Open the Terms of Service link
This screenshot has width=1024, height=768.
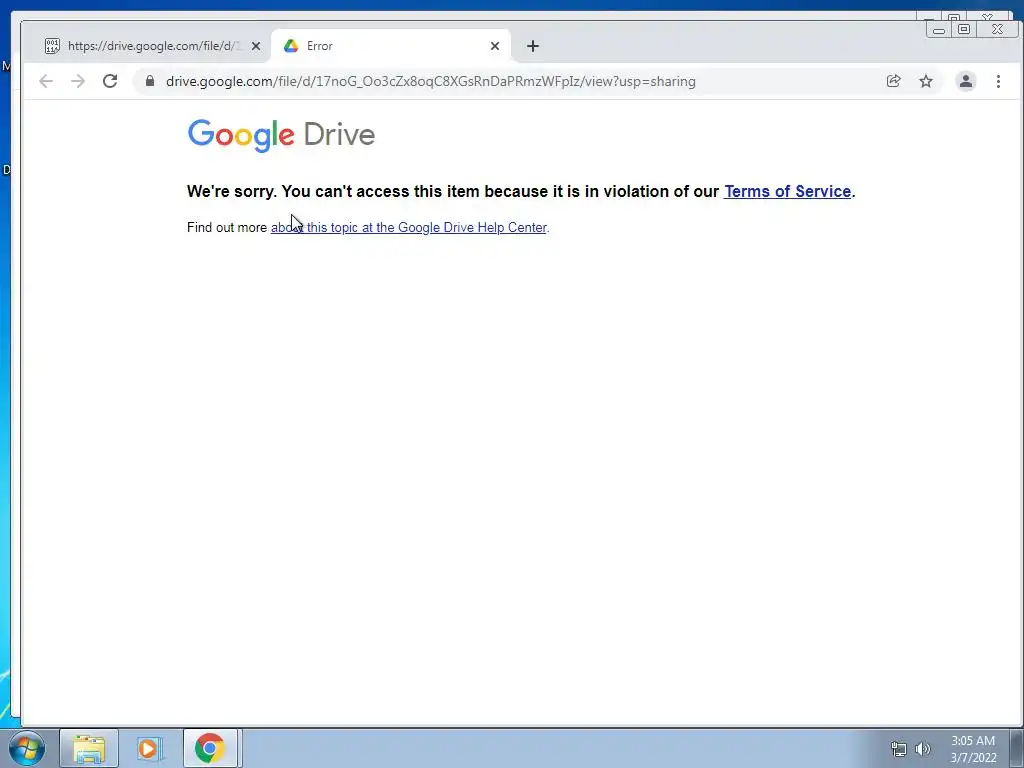click(x=788, y=191)
